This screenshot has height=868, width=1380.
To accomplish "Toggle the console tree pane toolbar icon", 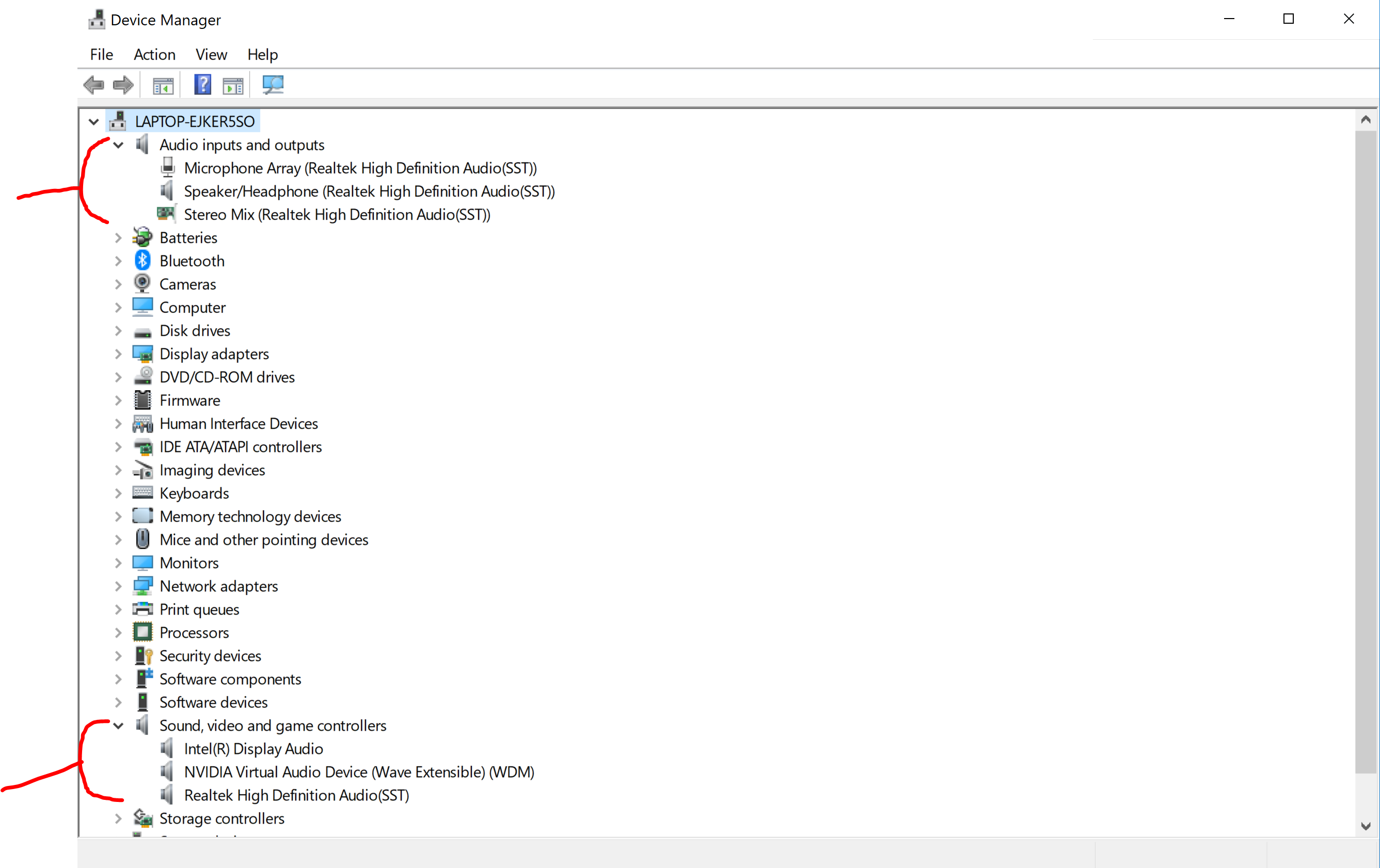I will pyautogui.click(x=163, y=84).
